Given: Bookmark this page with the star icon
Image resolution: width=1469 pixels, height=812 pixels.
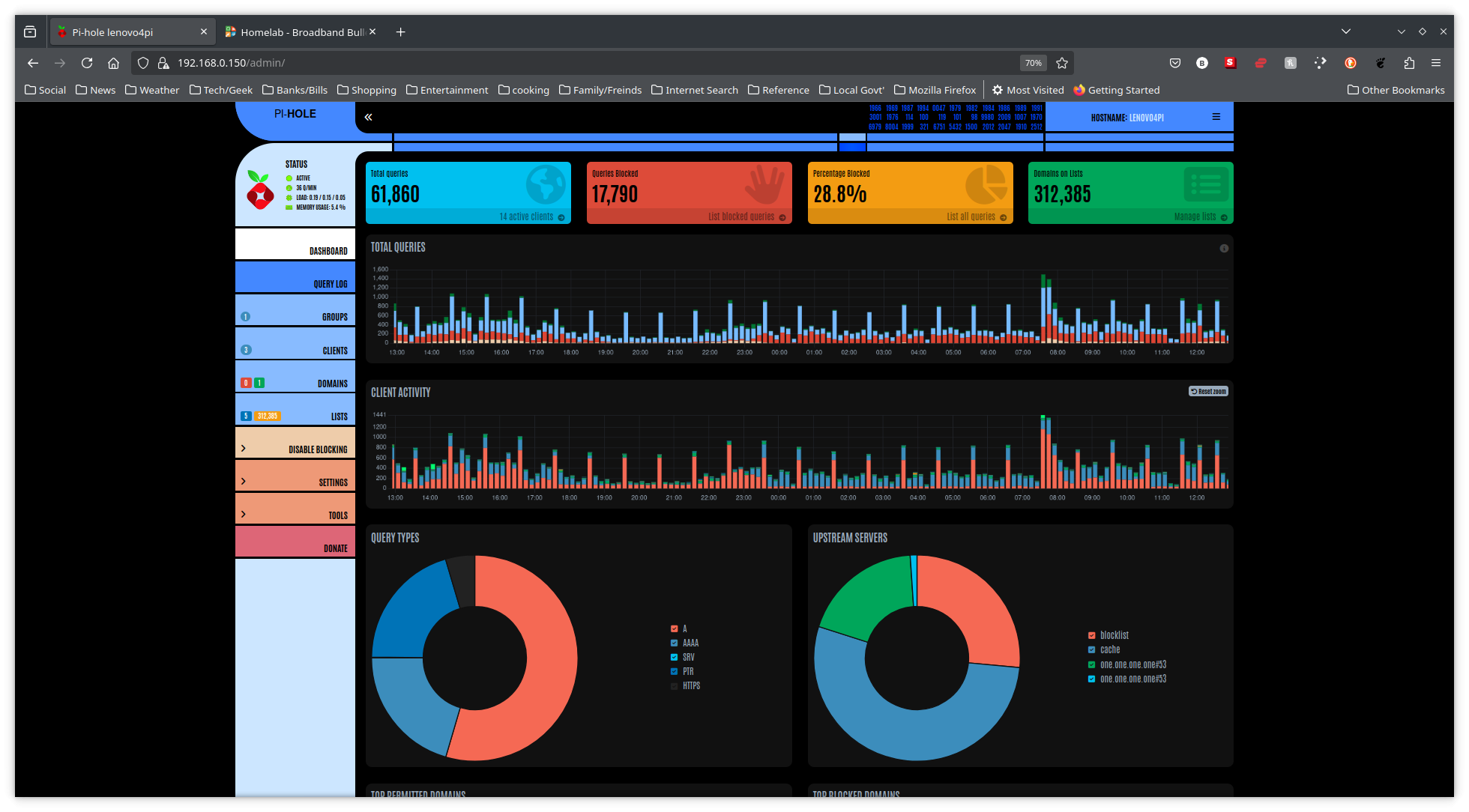Looking at the screenshot, I should click(x=1062, y=63).
